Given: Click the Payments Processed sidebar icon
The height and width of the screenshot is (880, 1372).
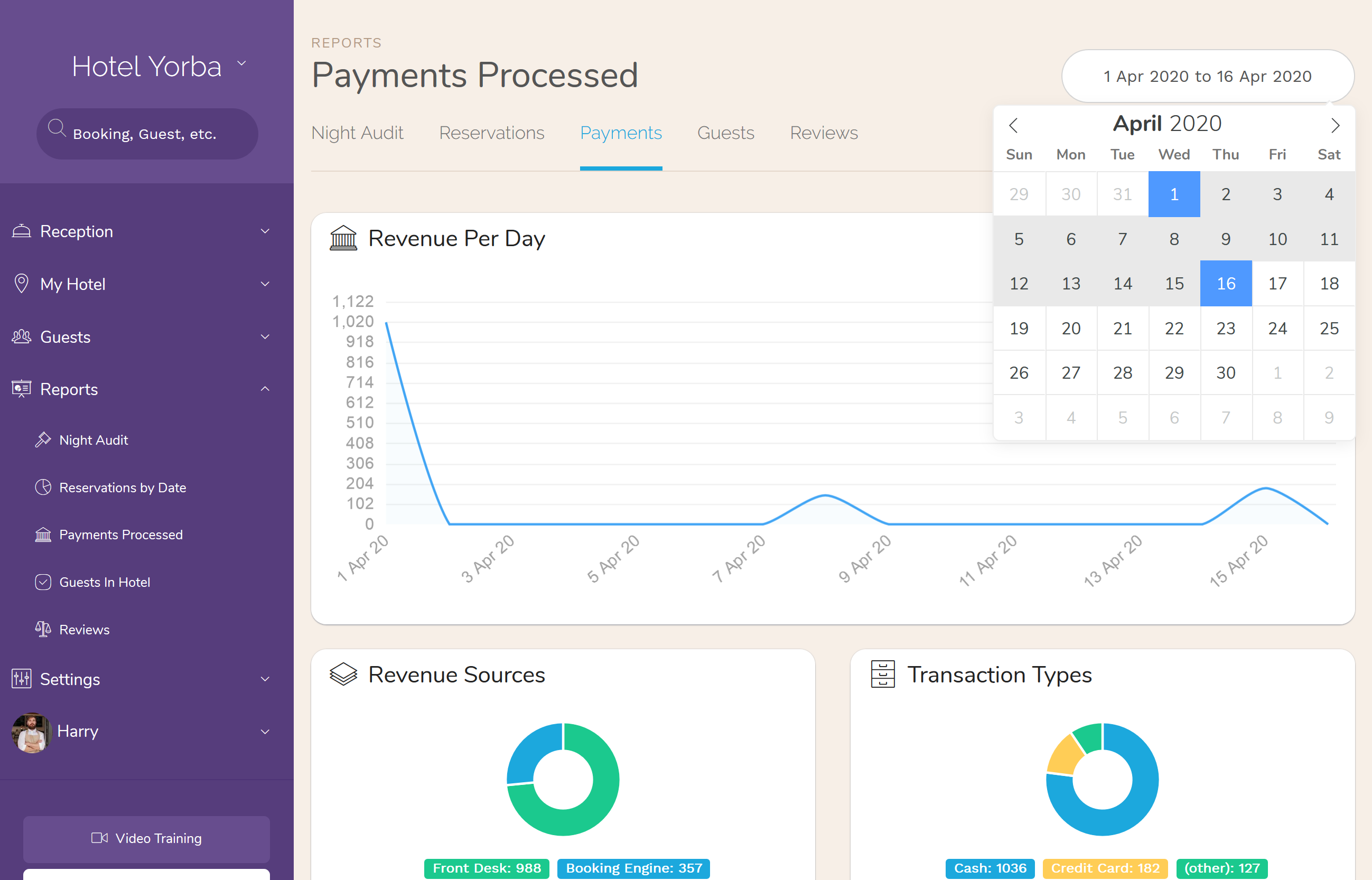Looking at the screenshot, I should (43, 534).
